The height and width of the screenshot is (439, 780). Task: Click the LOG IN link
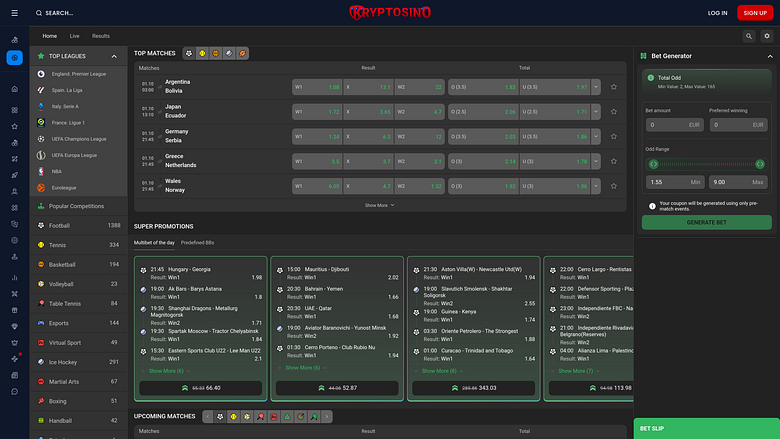coord(717,13)
